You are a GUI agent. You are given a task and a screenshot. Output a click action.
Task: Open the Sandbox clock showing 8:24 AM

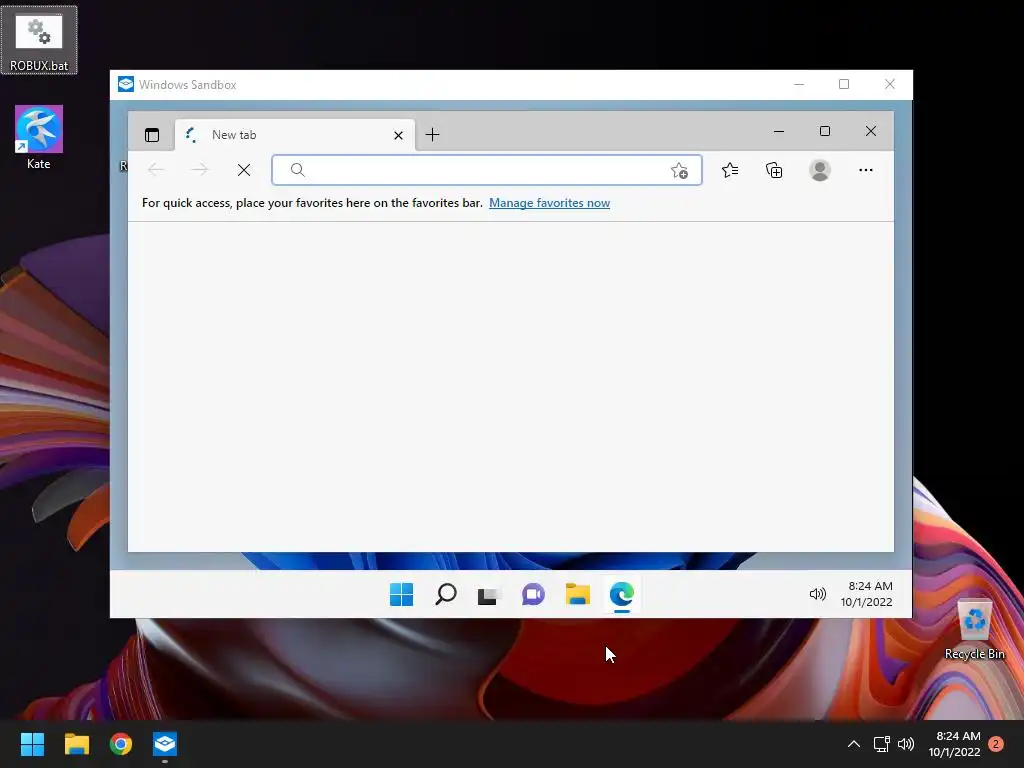[x=867, y=594]
